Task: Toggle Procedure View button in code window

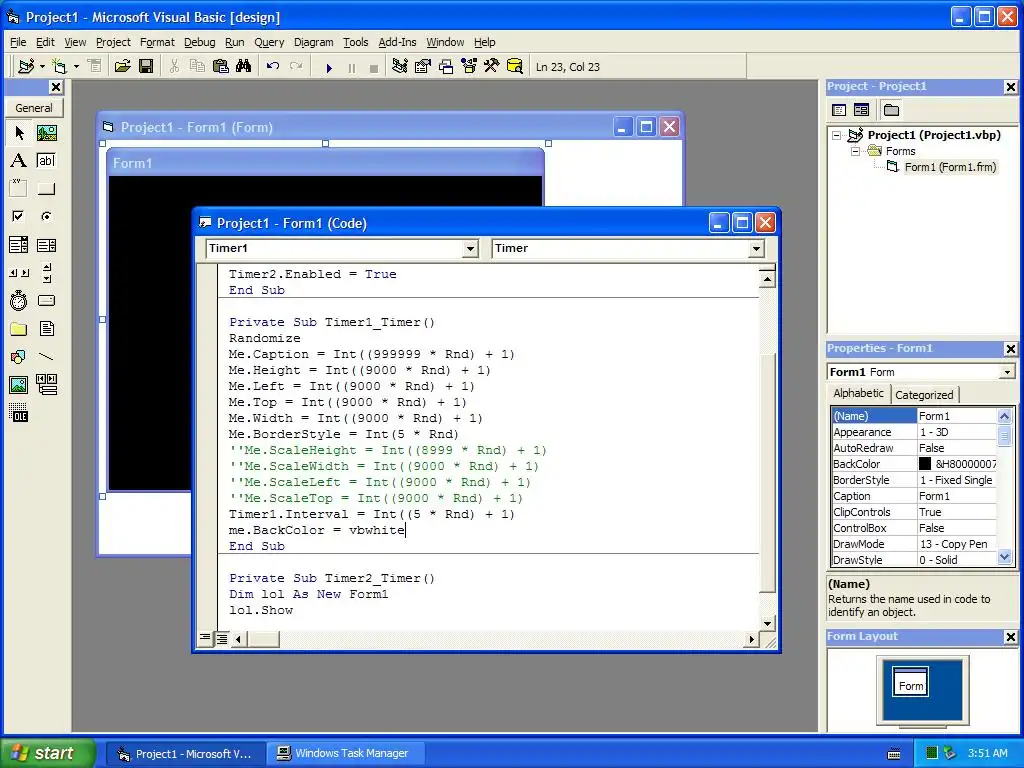Action: click(205, 638)
